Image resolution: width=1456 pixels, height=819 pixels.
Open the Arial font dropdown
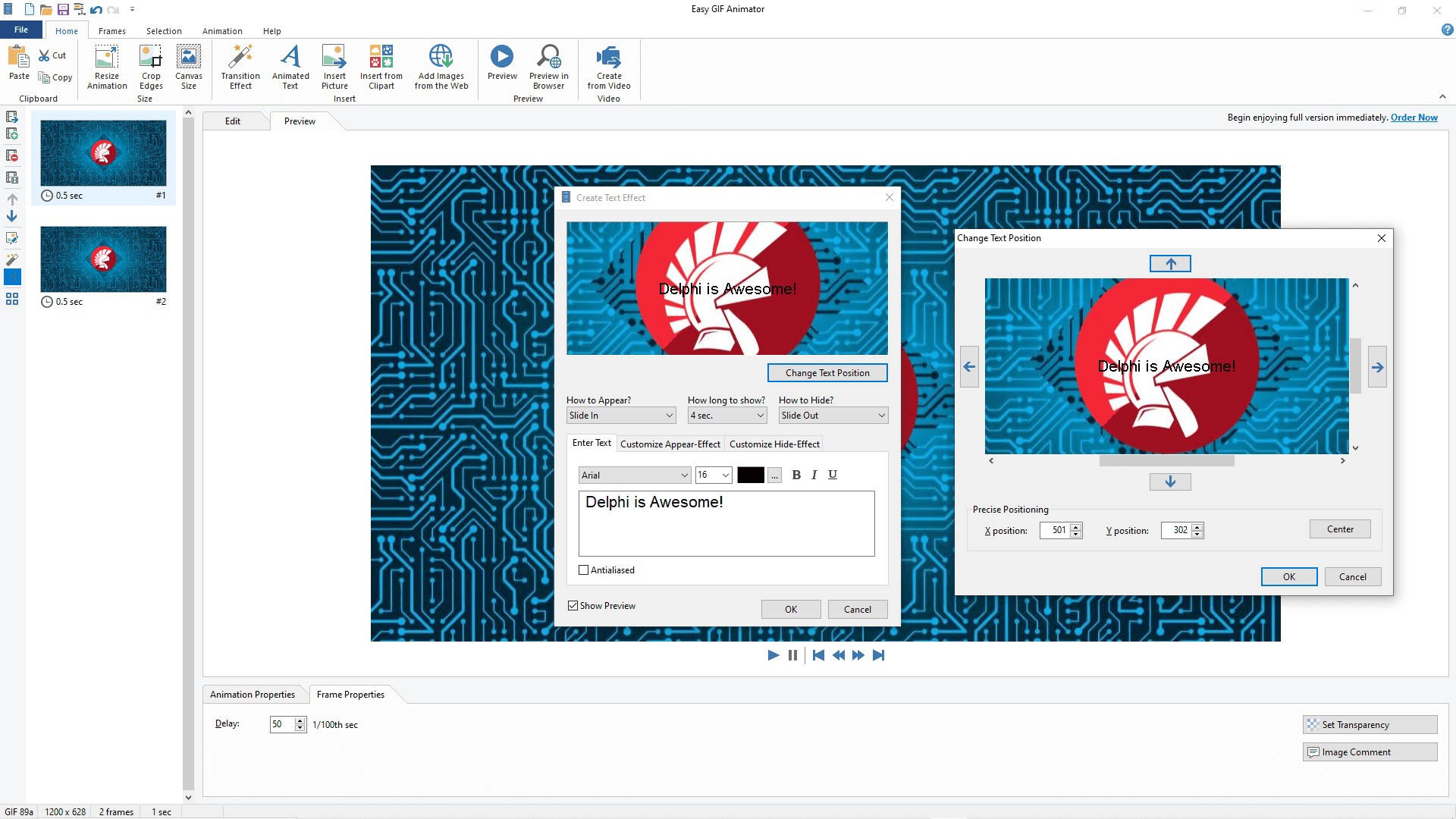635,475
